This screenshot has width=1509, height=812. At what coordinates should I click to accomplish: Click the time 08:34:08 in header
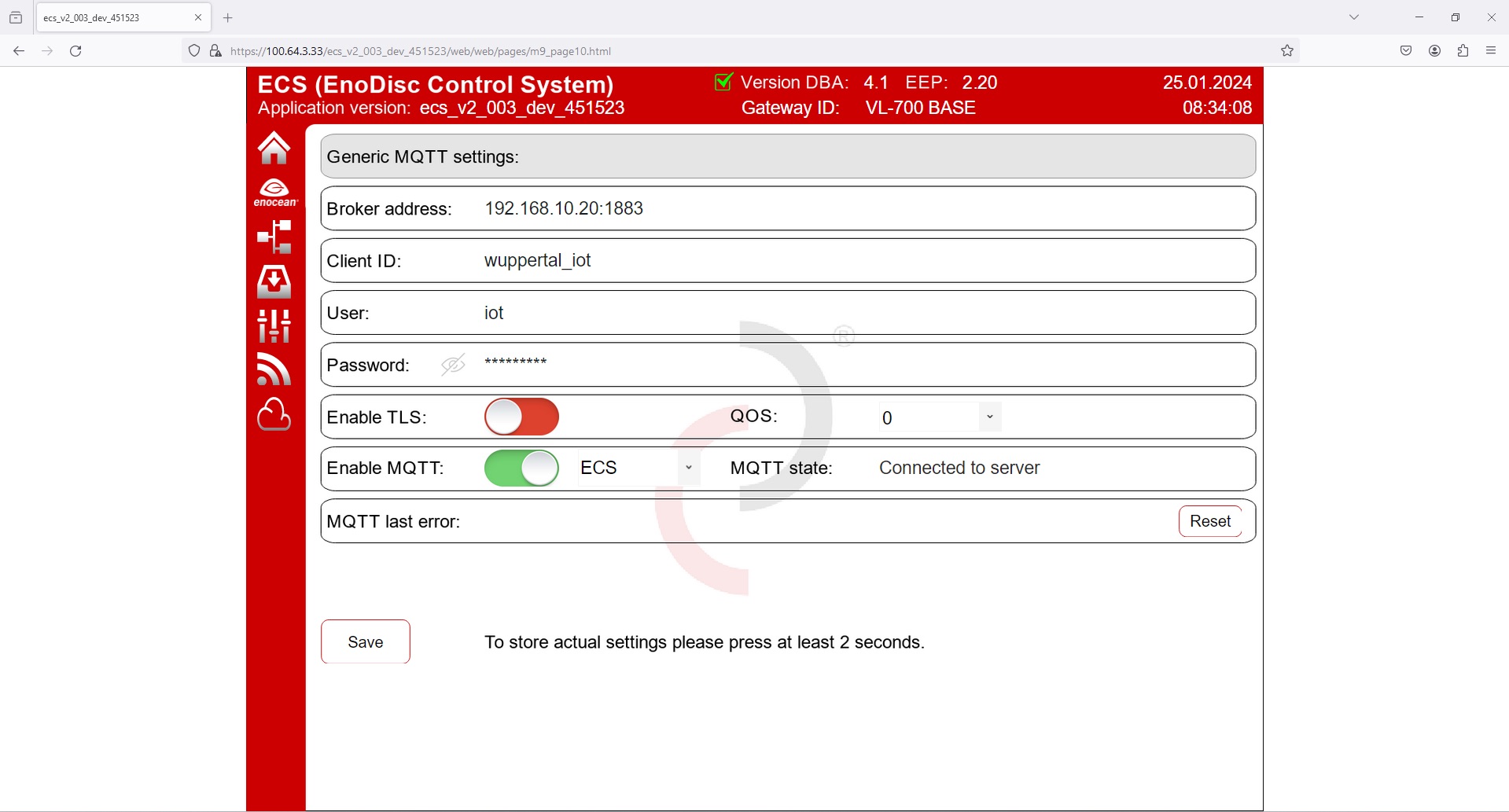(1217, 108)
